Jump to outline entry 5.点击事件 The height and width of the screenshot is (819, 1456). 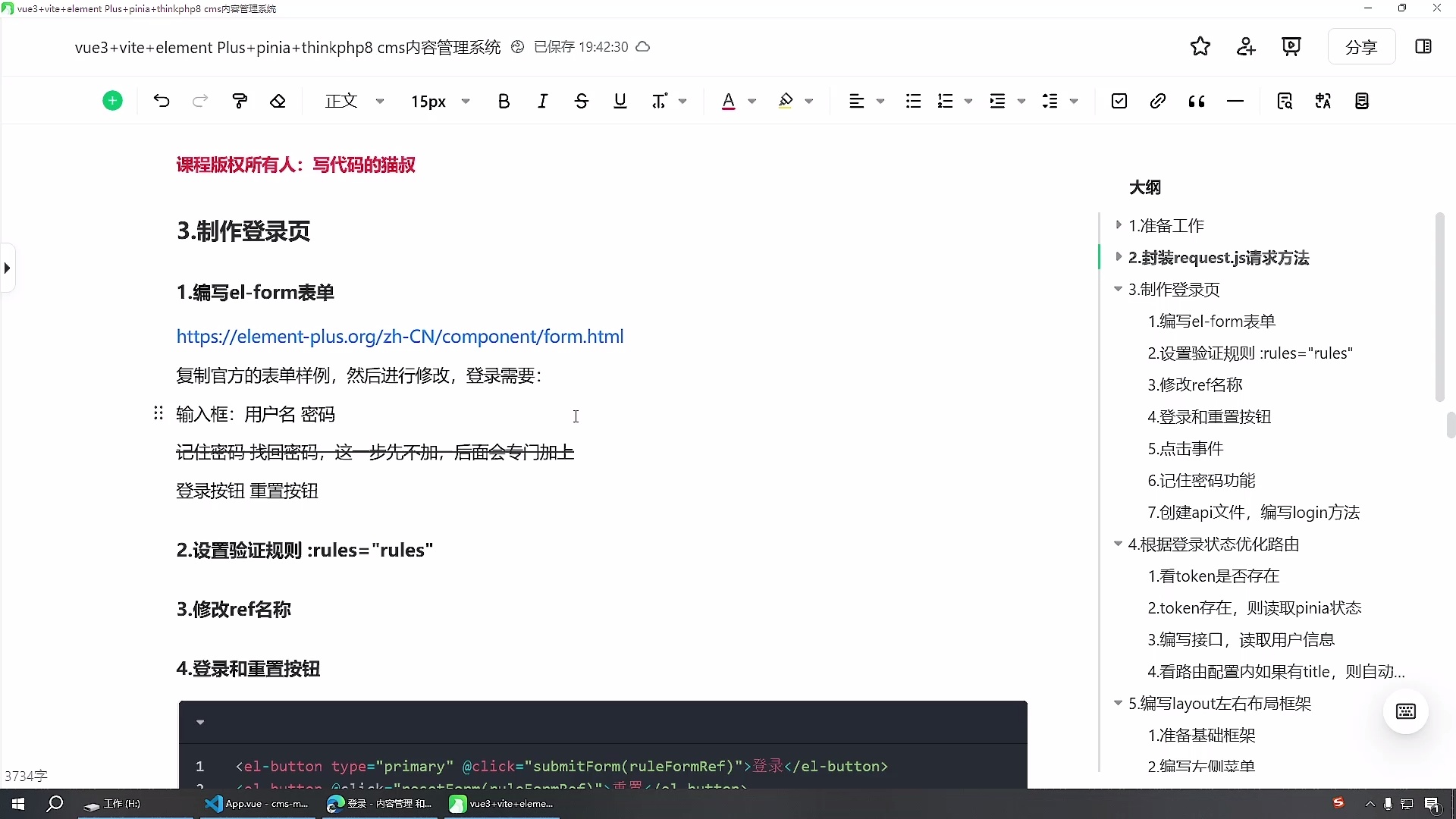[1185, 448]
